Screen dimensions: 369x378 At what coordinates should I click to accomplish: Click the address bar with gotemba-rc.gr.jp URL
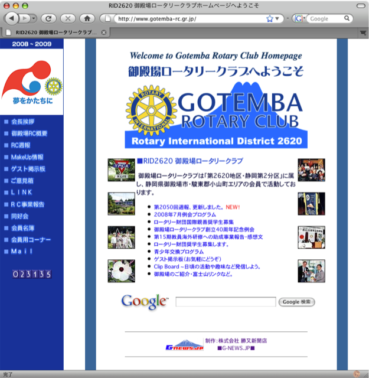[190, 19]
